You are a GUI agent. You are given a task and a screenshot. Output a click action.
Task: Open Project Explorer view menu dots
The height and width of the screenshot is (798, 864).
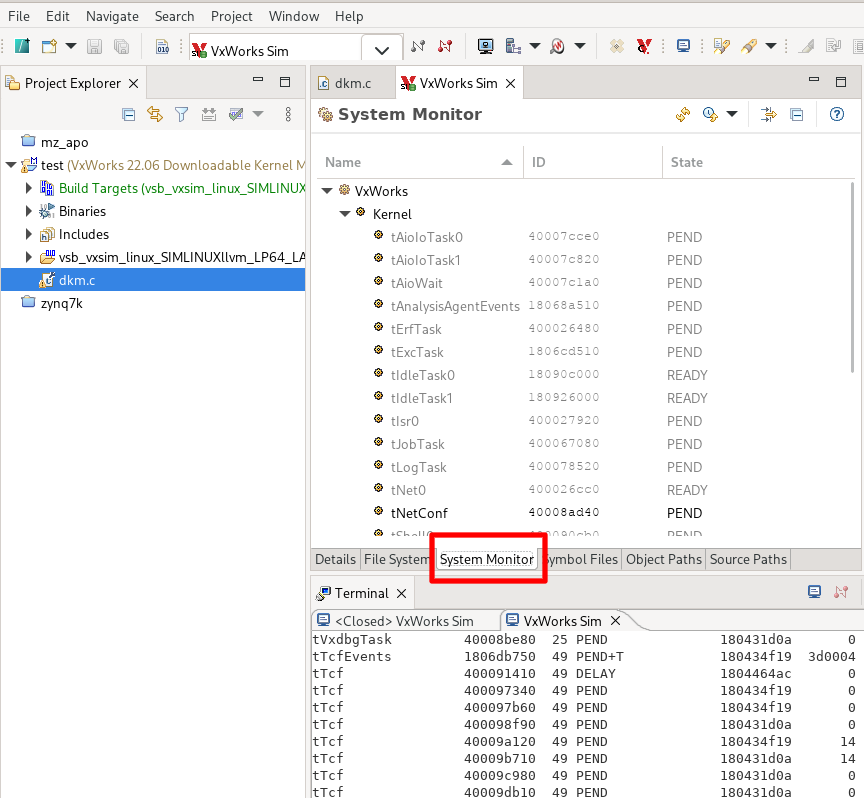pyautogui.click(x=288, y=115)
